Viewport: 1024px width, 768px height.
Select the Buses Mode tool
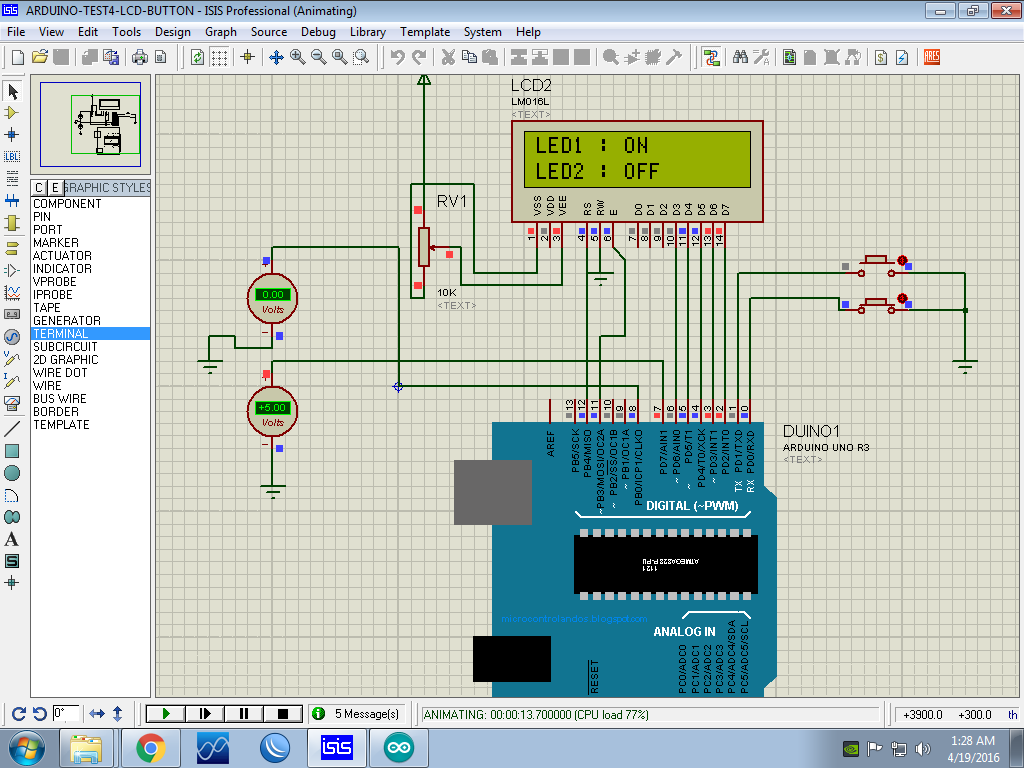12,200
